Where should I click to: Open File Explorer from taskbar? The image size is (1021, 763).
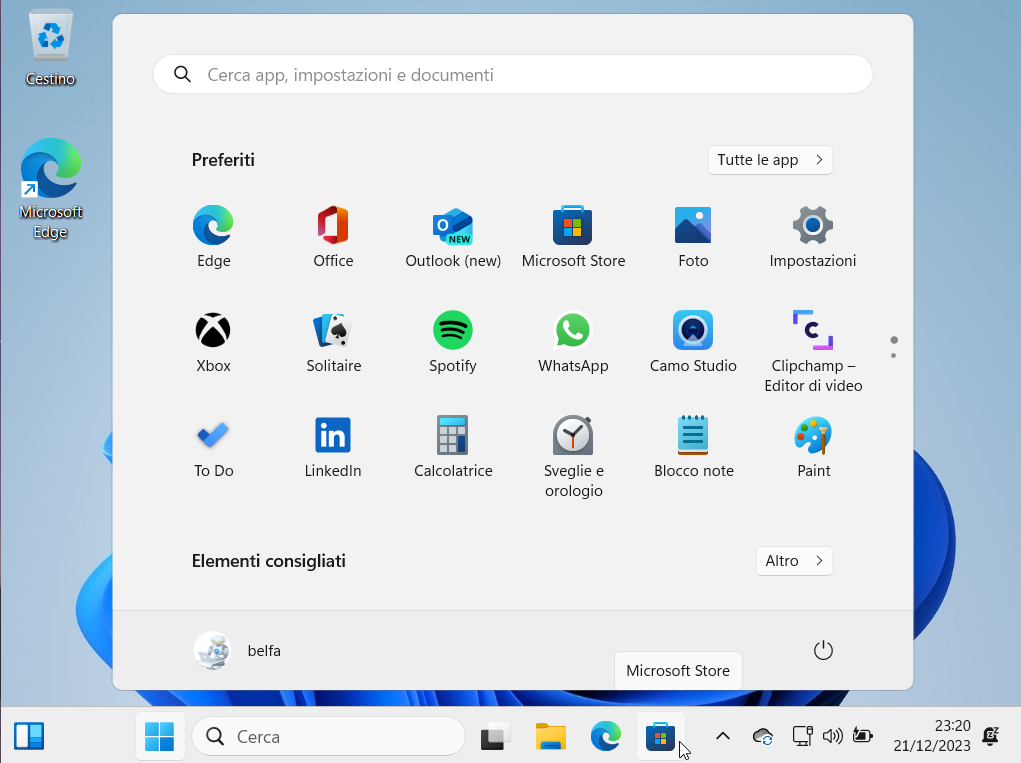pyautogui.click(x=551, y=736)
